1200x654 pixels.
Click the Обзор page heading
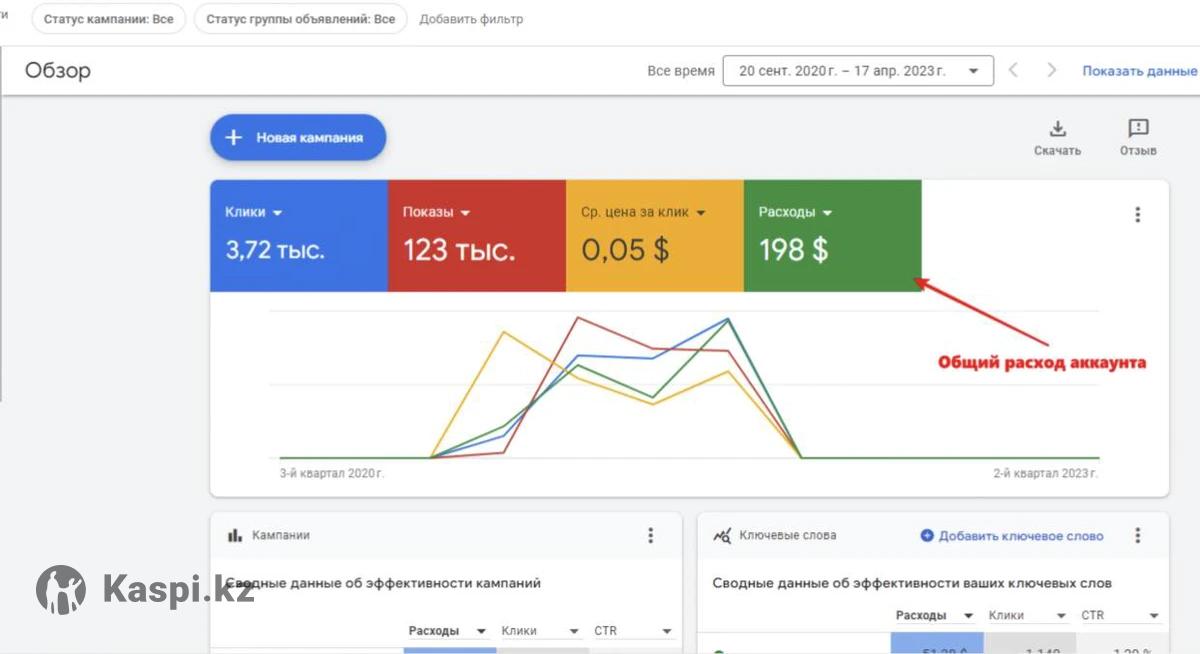[x=58, y=71]
